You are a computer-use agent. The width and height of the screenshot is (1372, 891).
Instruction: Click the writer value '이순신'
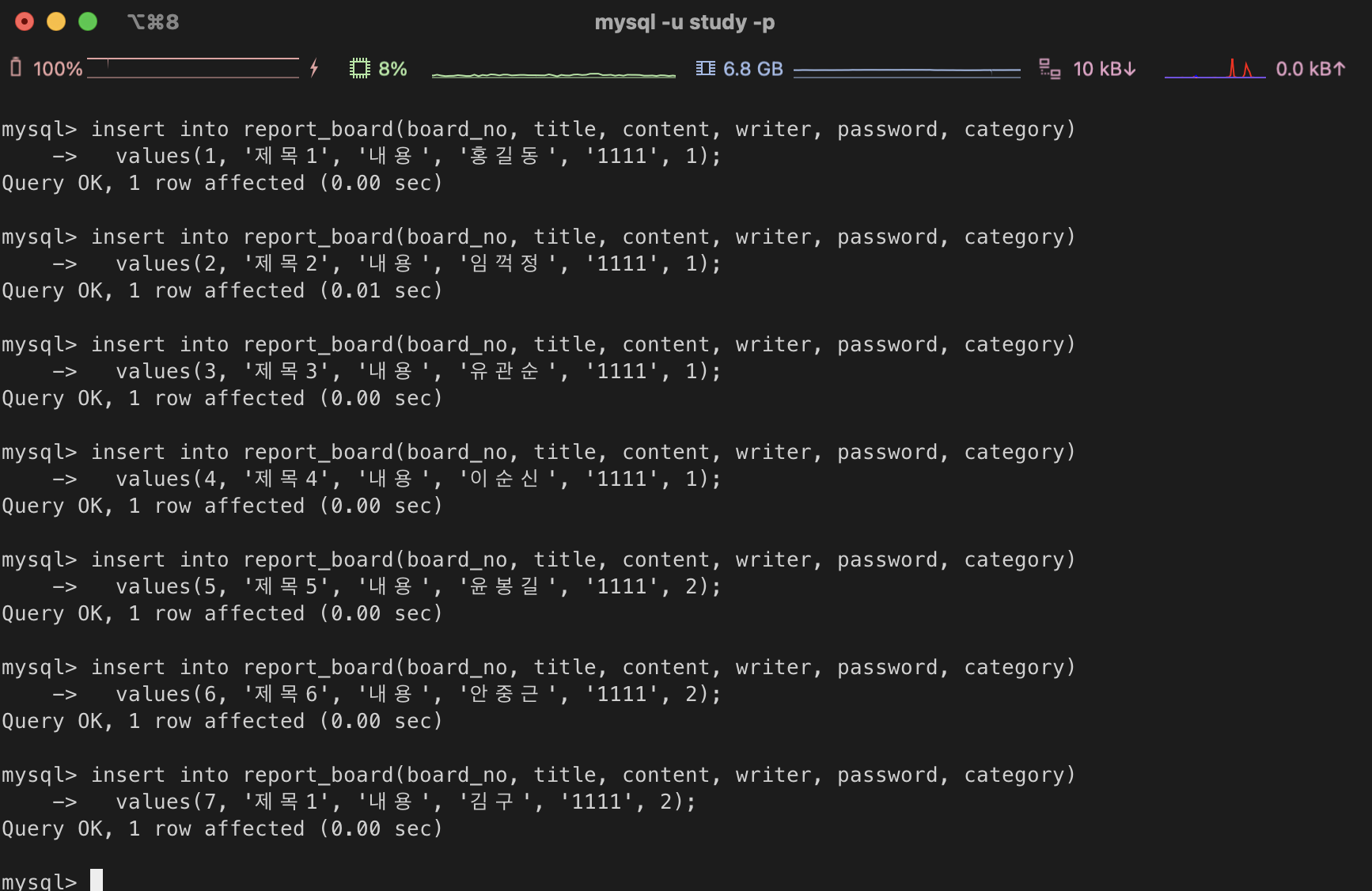(x=504, y=479)
